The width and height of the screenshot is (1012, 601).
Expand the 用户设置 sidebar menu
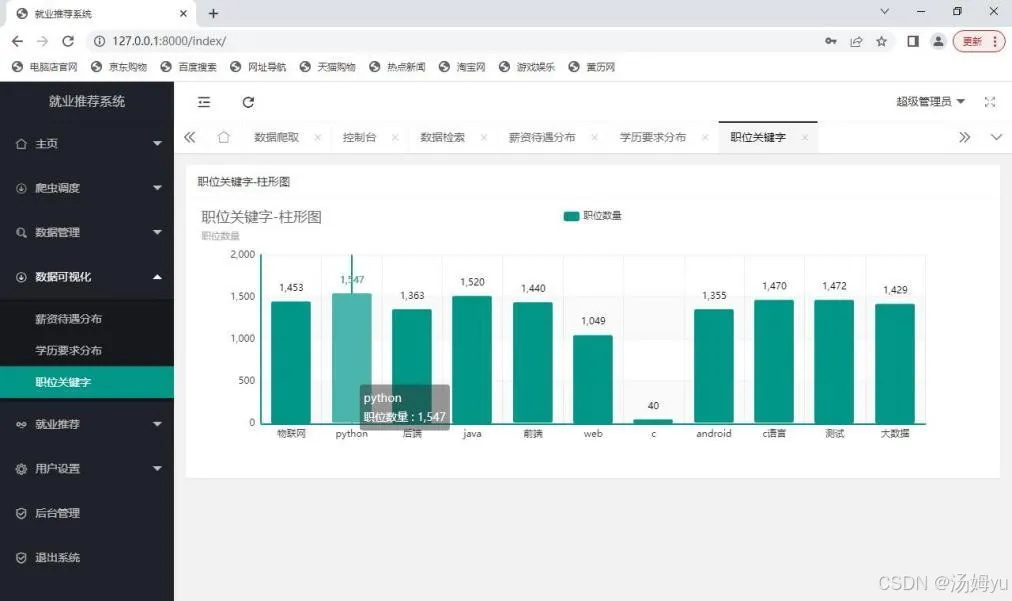coord(86,469)
